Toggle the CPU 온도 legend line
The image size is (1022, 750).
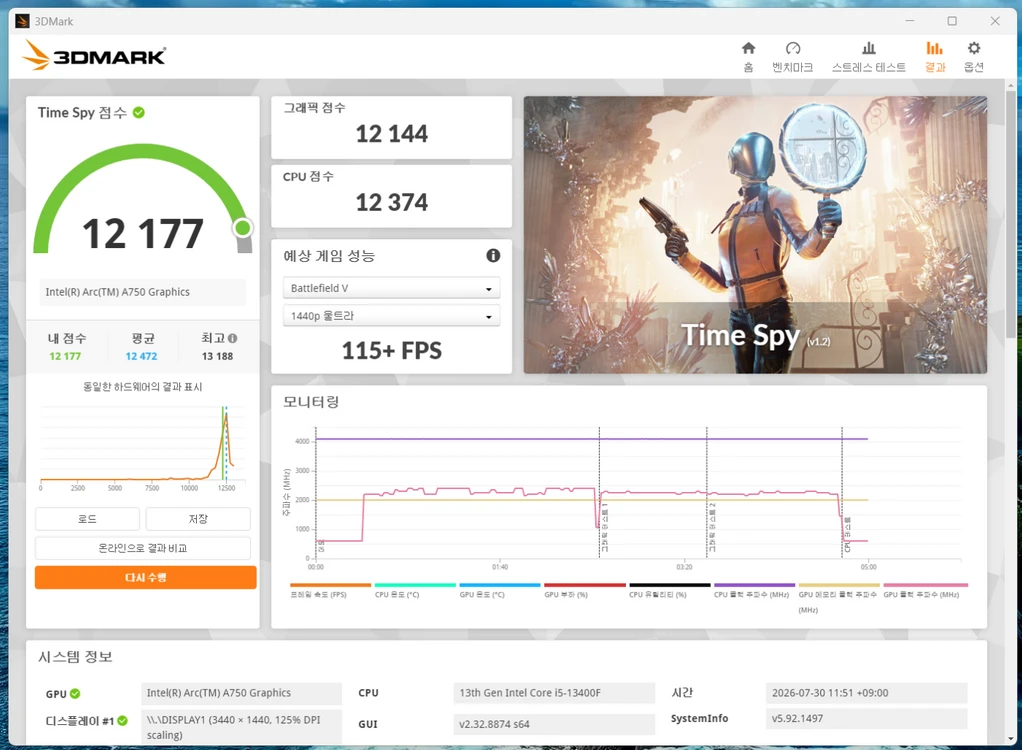(x=415, y=590)
